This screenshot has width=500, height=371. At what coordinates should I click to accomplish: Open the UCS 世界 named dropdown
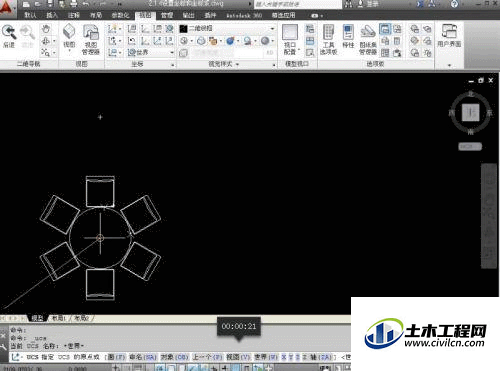click(152, 52)
